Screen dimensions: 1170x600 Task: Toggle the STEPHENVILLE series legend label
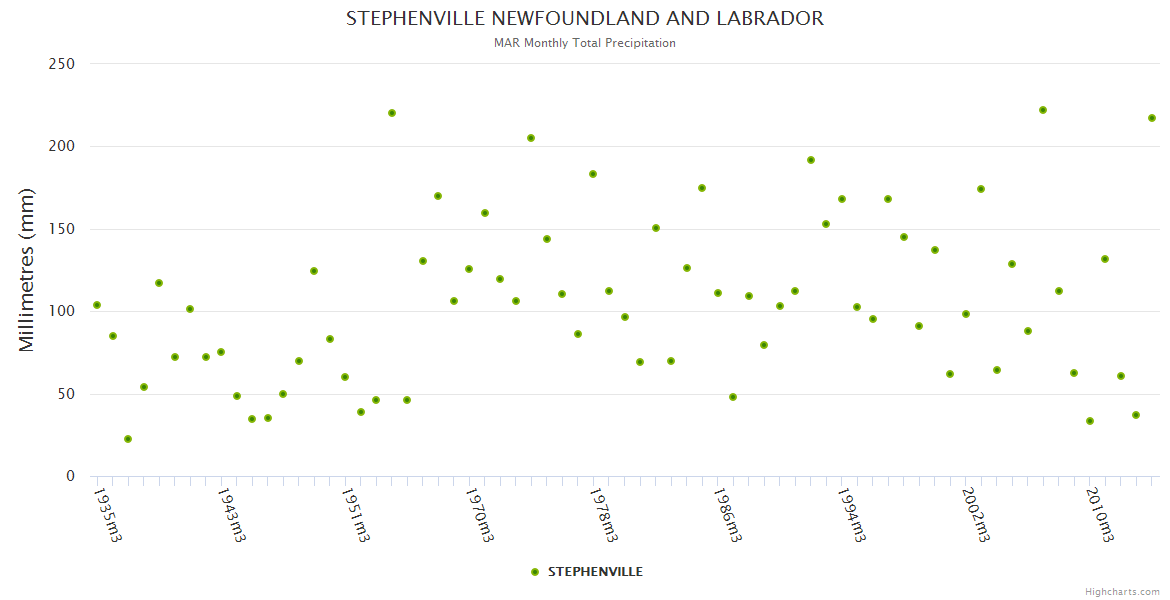pyautogui.click(x=595, y=572)
